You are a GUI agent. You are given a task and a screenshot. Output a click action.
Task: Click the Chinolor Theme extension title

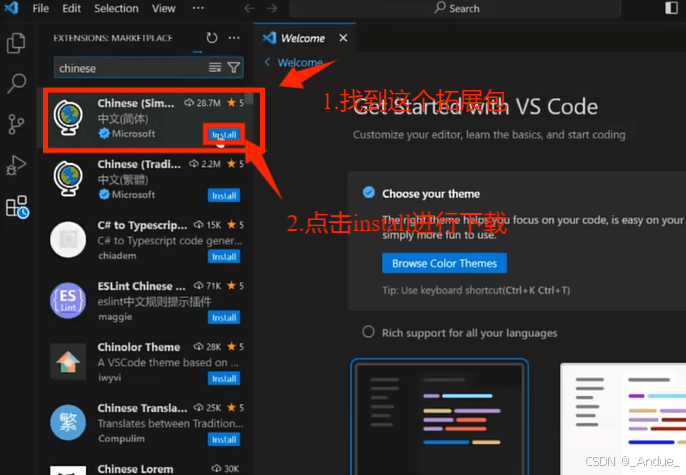point(139,347)
